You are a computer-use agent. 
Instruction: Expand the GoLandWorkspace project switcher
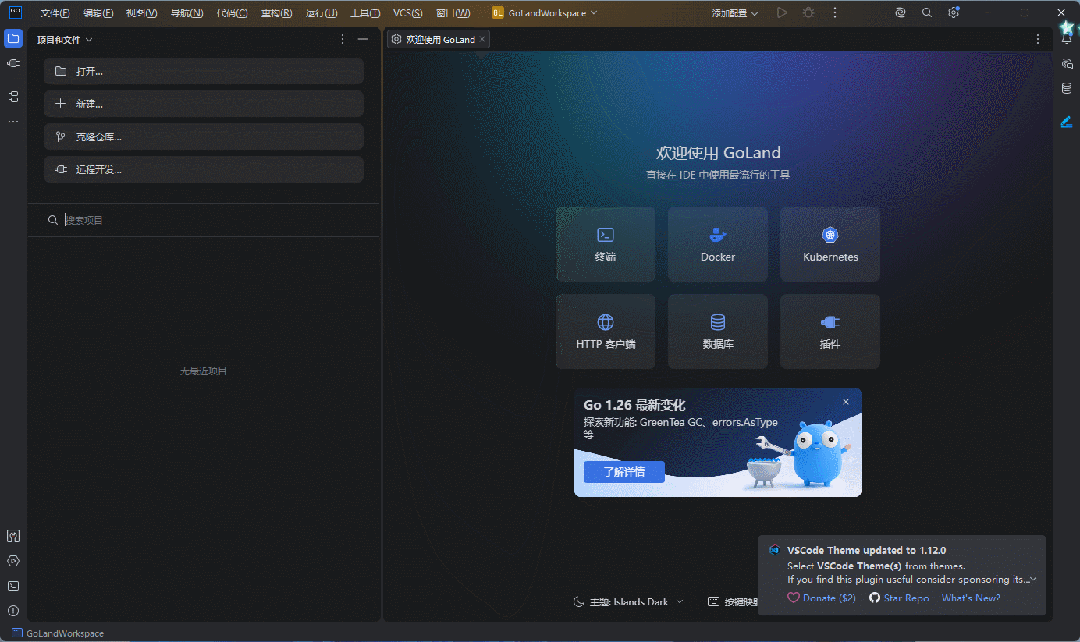[545, 13]
